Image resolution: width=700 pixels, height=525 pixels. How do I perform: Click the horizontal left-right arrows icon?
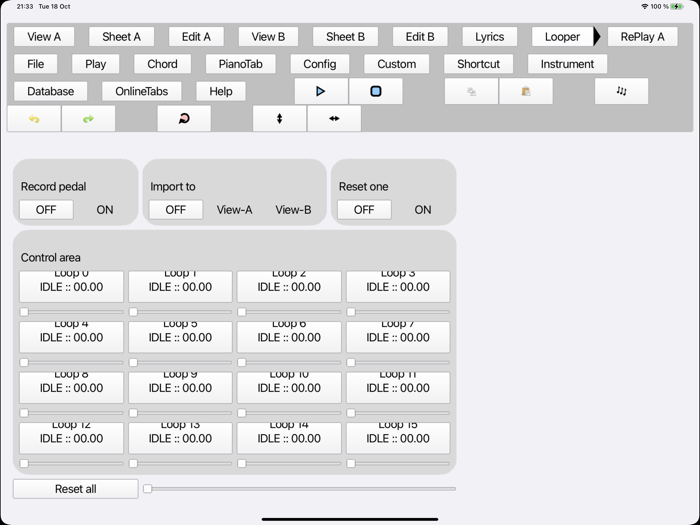[334, 119]
